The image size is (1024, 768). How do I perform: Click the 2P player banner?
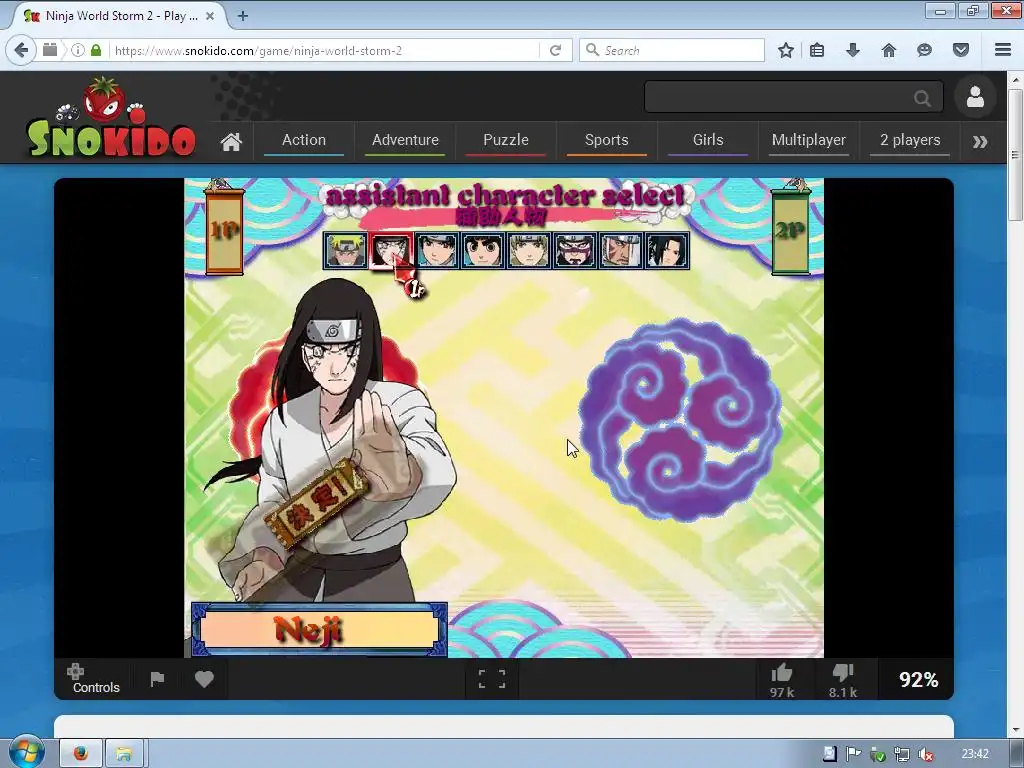tap(790, 229)
